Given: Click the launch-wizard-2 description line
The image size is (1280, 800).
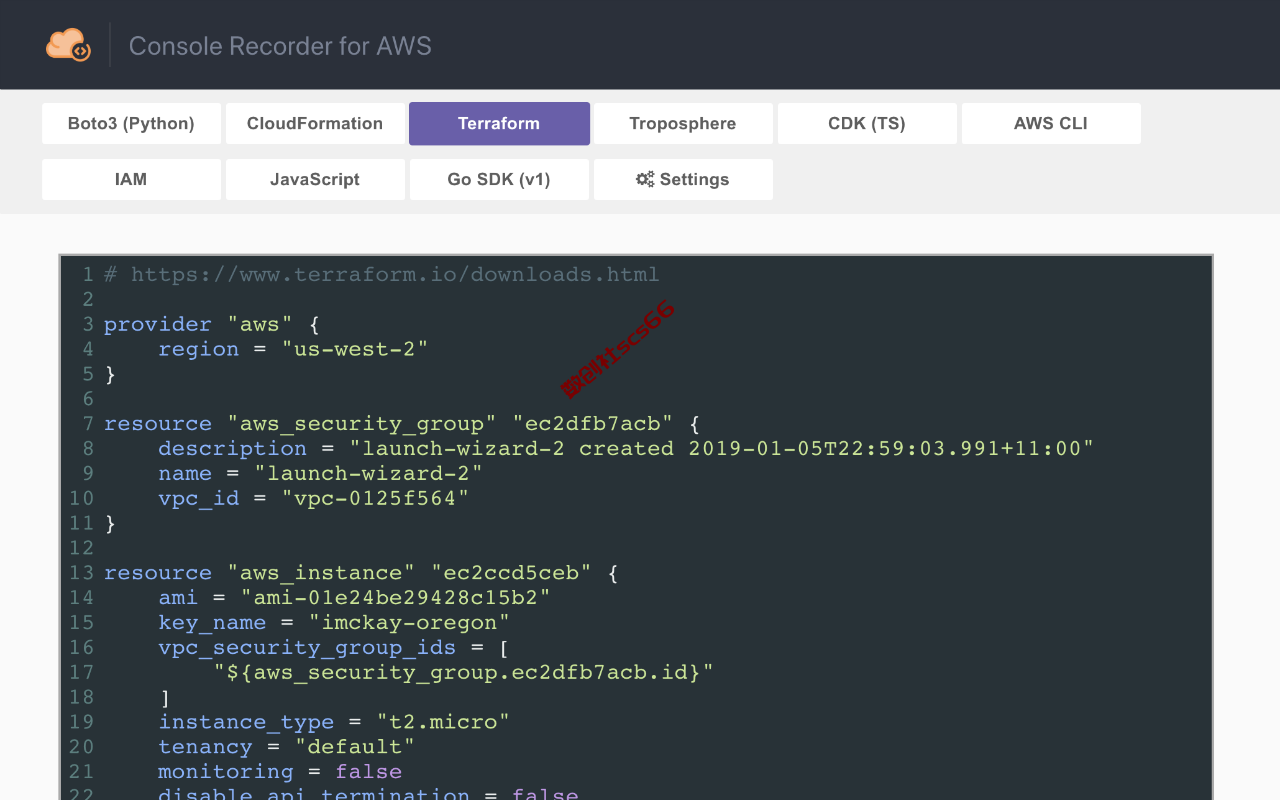Looking at the screenshot, I should [x=626, y=448].
